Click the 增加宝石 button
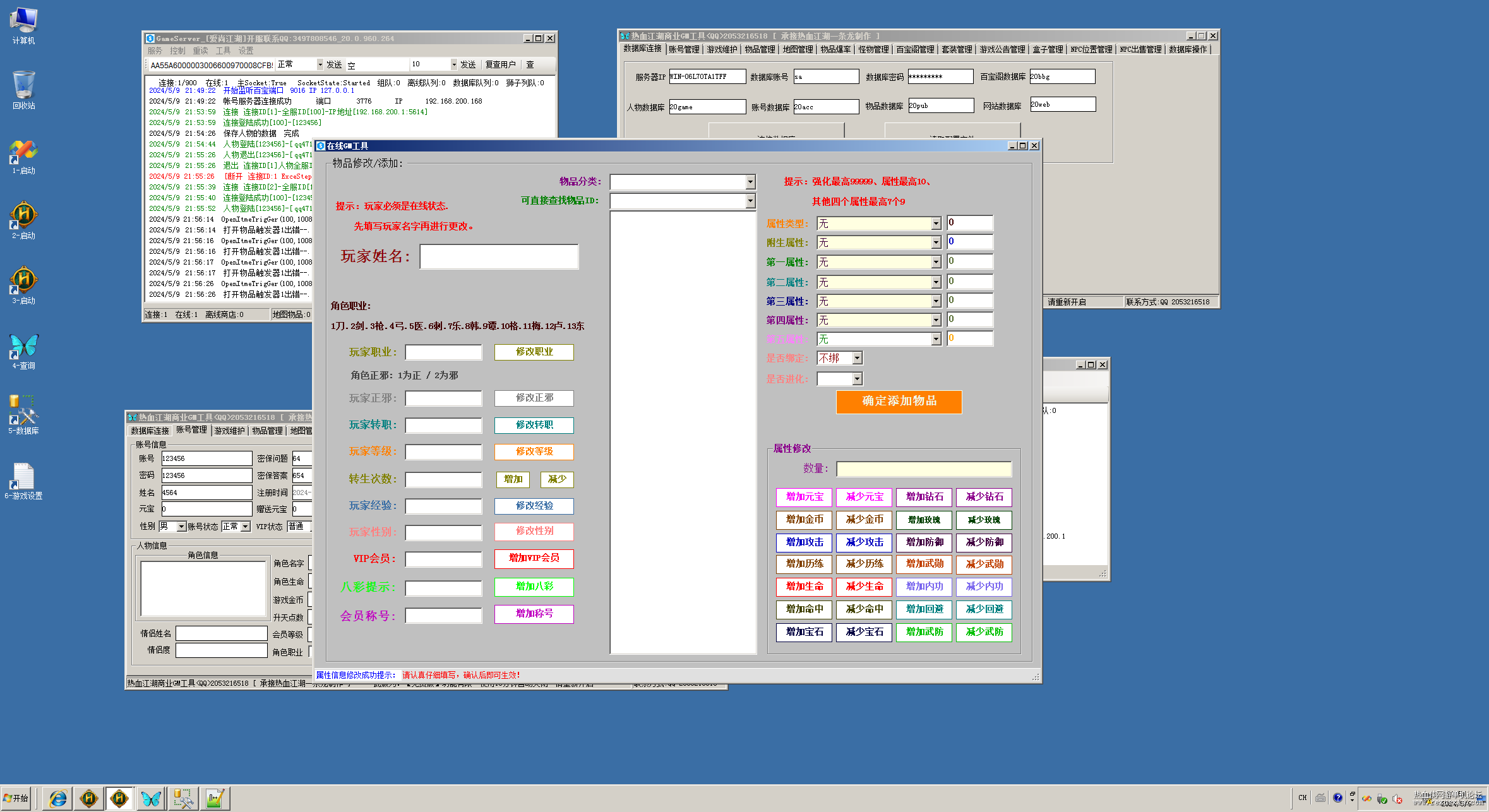The height and width of the screenshot is (812, 1489). (x=804, y=633)
